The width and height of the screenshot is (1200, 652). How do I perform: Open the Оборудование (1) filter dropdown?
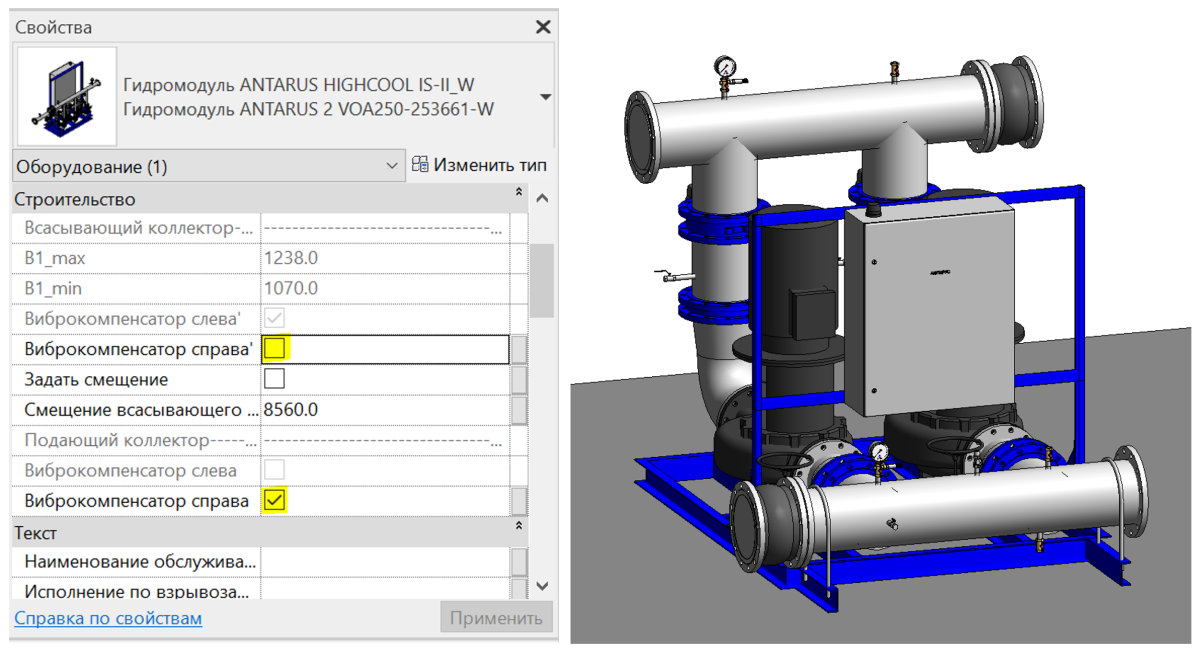(392, 166)
